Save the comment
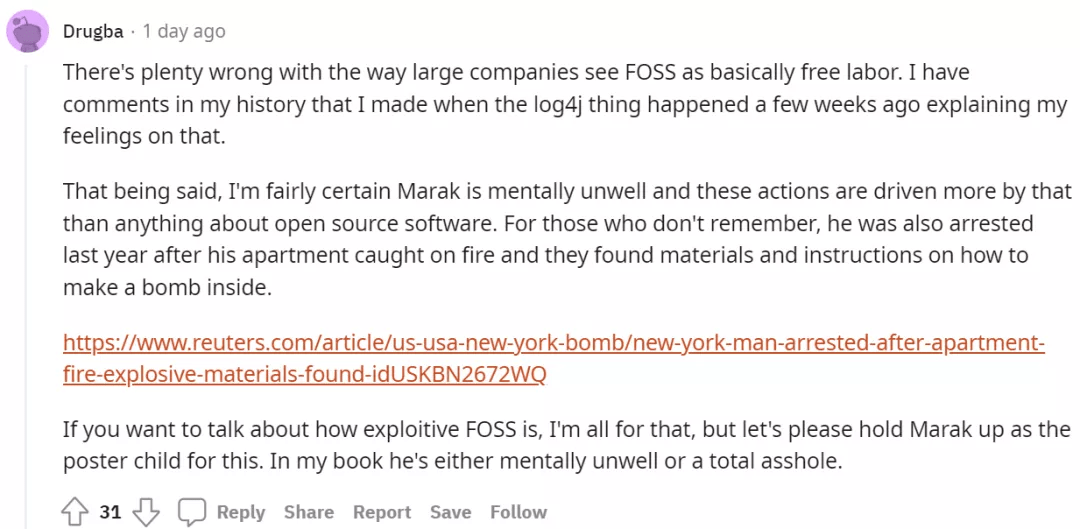Viewport: 1080px width, 529px height. 450,512
